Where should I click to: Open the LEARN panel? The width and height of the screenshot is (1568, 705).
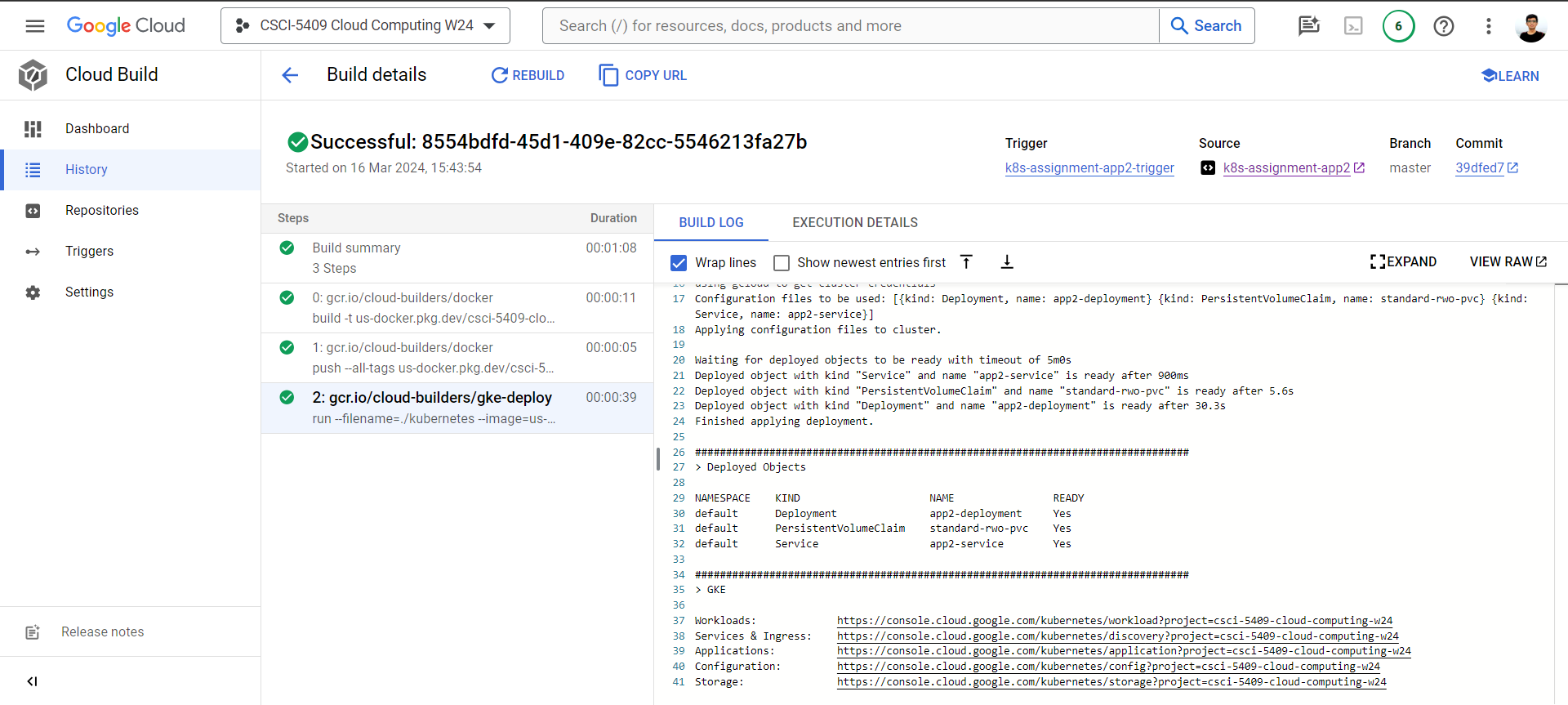1510,76
